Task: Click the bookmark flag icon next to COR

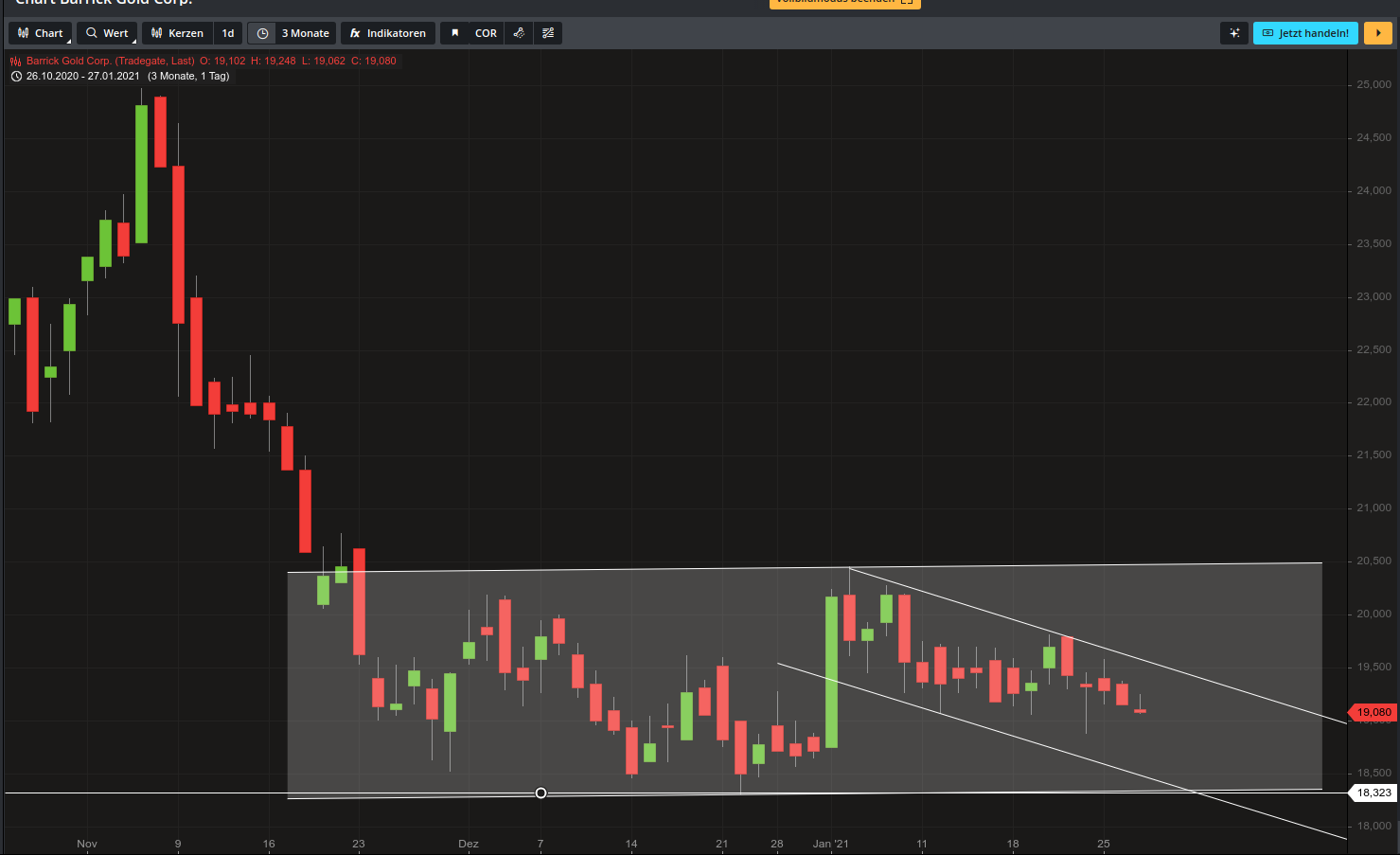Action: [x=455, y=32]
